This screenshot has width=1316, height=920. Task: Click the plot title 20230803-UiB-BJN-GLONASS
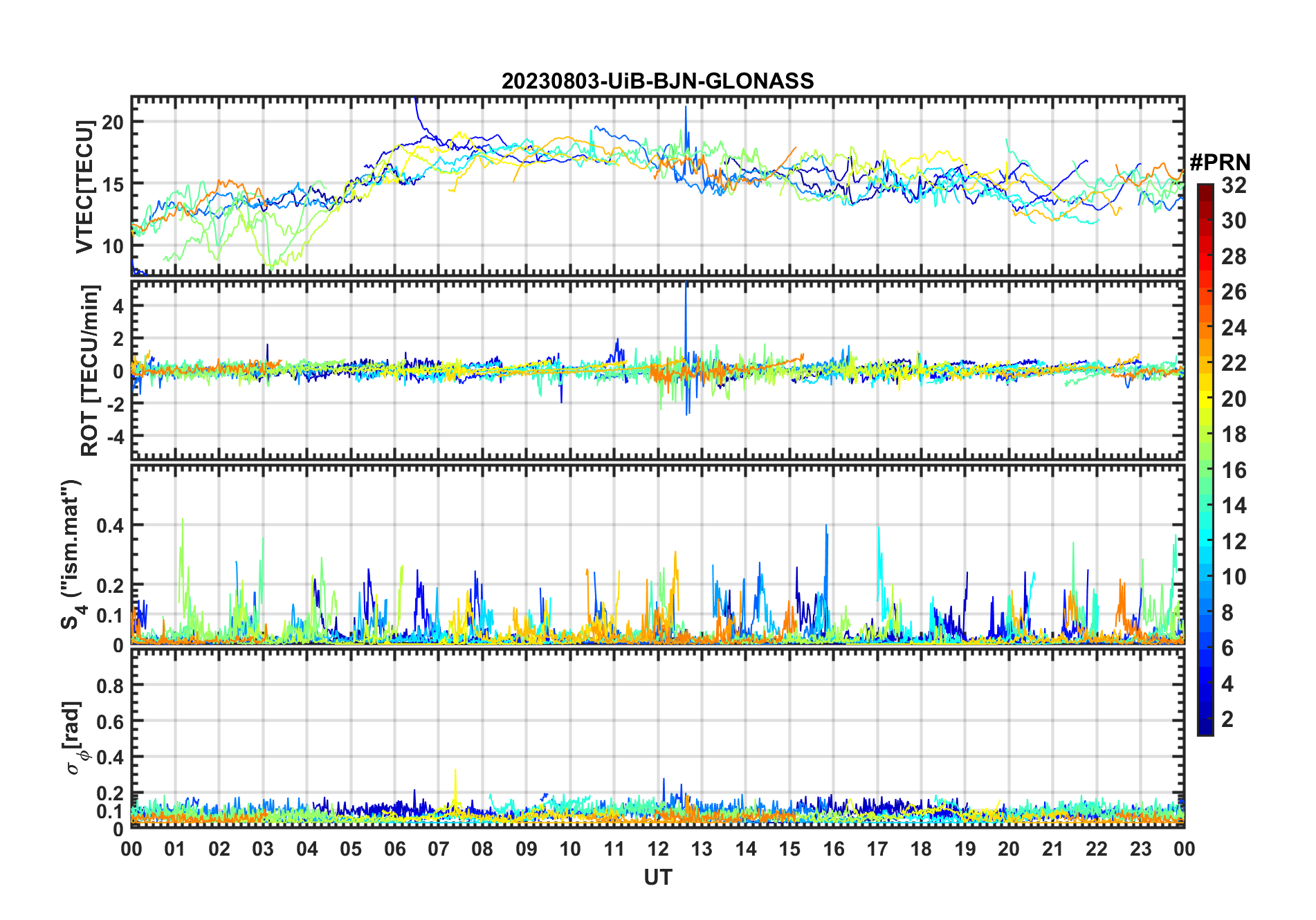click(657, 81)
